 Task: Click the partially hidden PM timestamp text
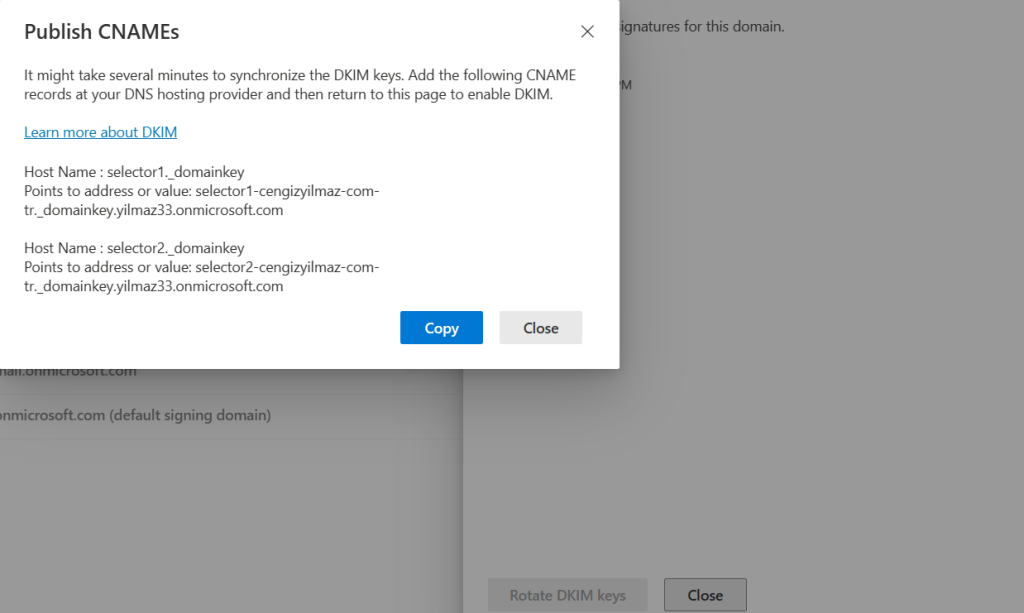(x=626, y=86)
